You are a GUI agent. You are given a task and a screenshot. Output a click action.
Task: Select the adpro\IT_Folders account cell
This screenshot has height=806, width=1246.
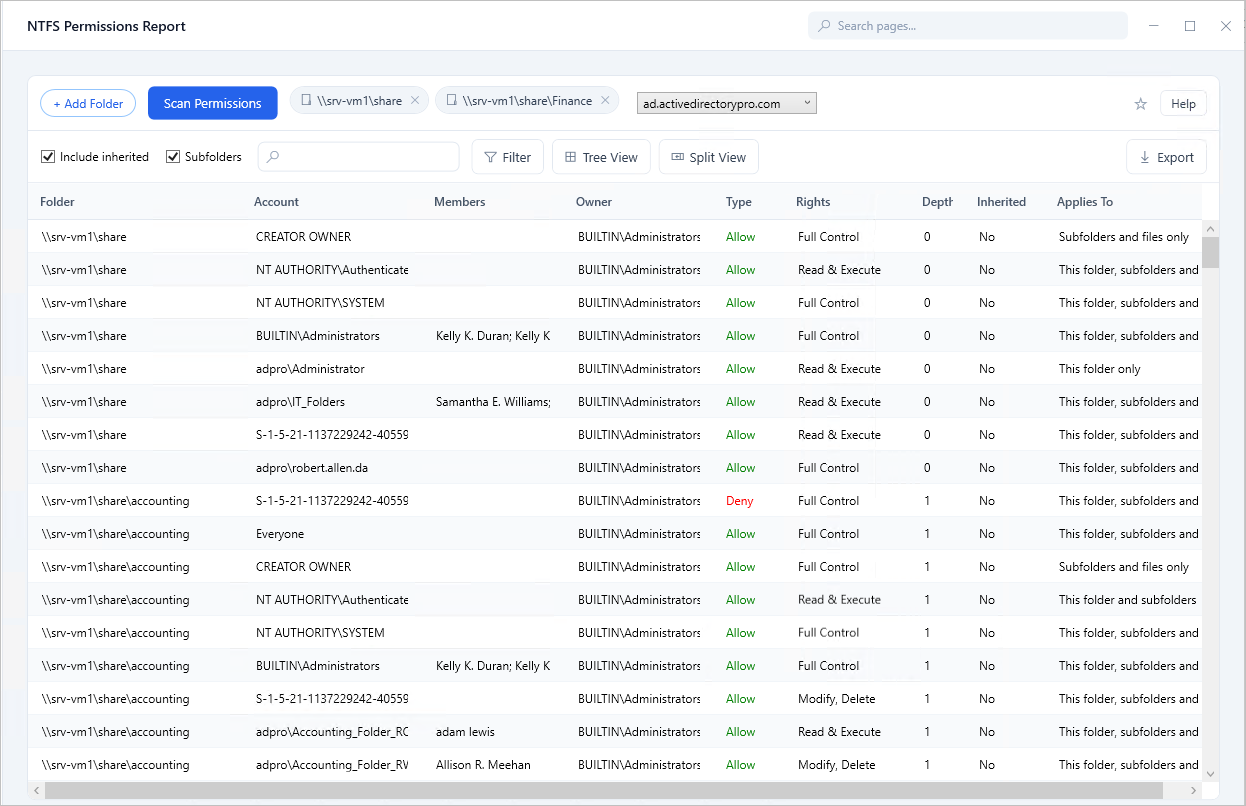pyautogui.click(x=300, y=402)
